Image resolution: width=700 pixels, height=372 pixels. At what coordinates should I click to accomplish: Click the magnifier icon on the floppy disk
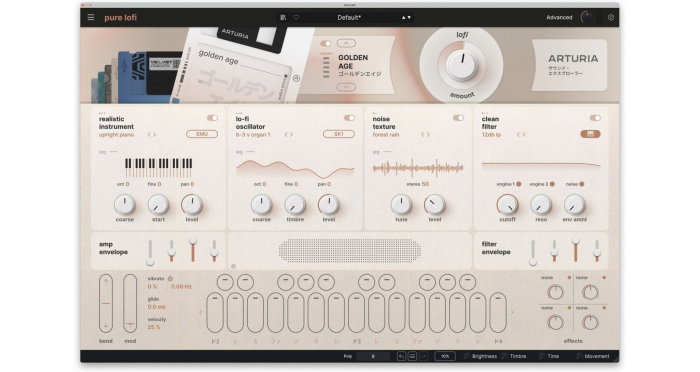pyautogui.click(x=296, y=78)
